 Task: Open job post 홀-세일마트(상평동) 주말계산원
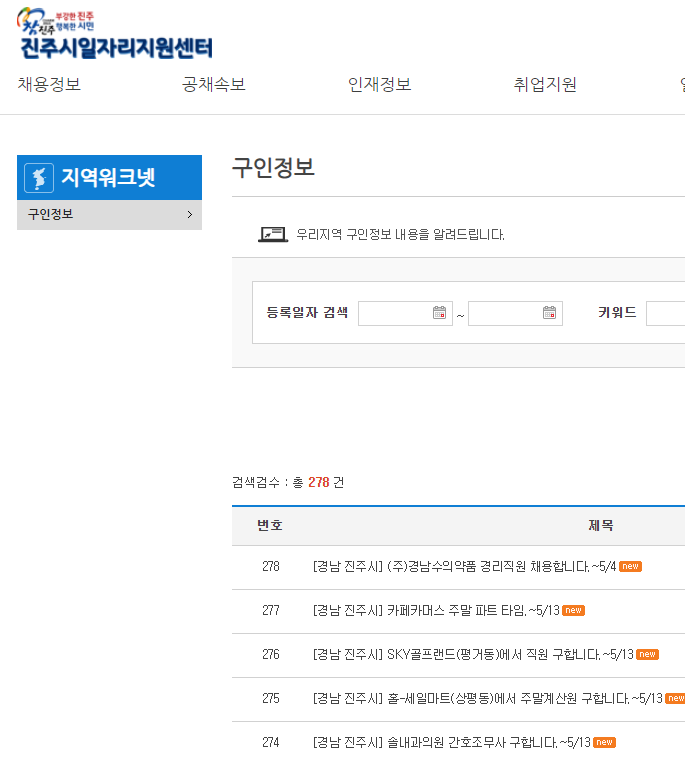[488, 699]
